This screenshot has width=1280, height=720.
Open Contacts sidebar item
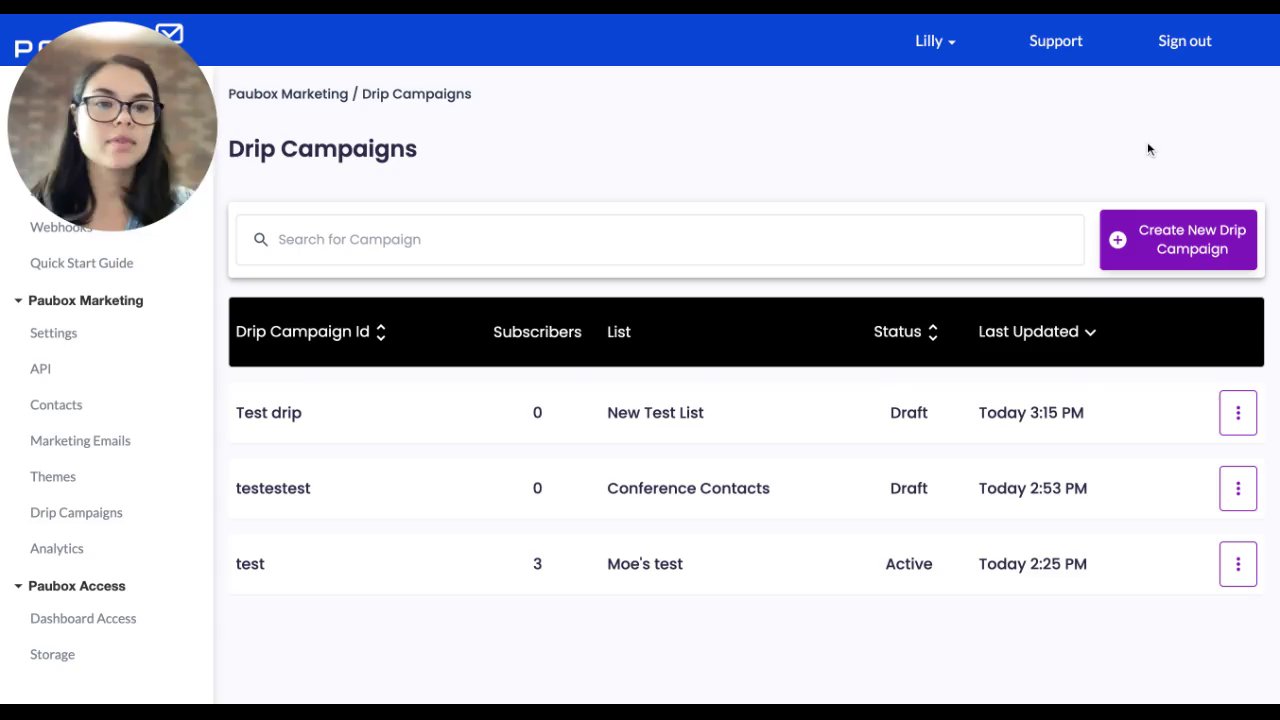click(x=56, y=405)
